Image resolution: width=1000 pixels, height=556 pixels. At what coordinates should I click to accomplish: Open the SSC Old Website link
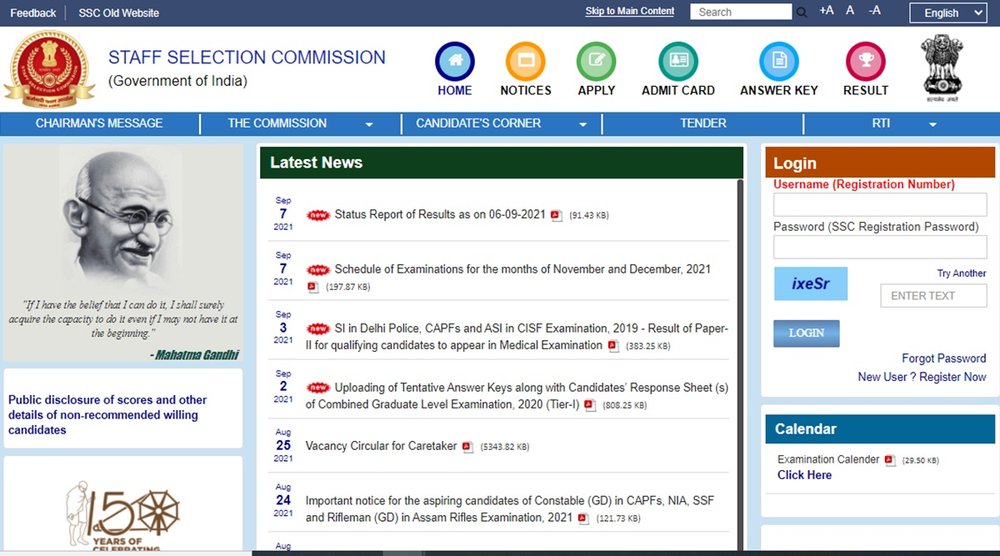coord(119,13)
